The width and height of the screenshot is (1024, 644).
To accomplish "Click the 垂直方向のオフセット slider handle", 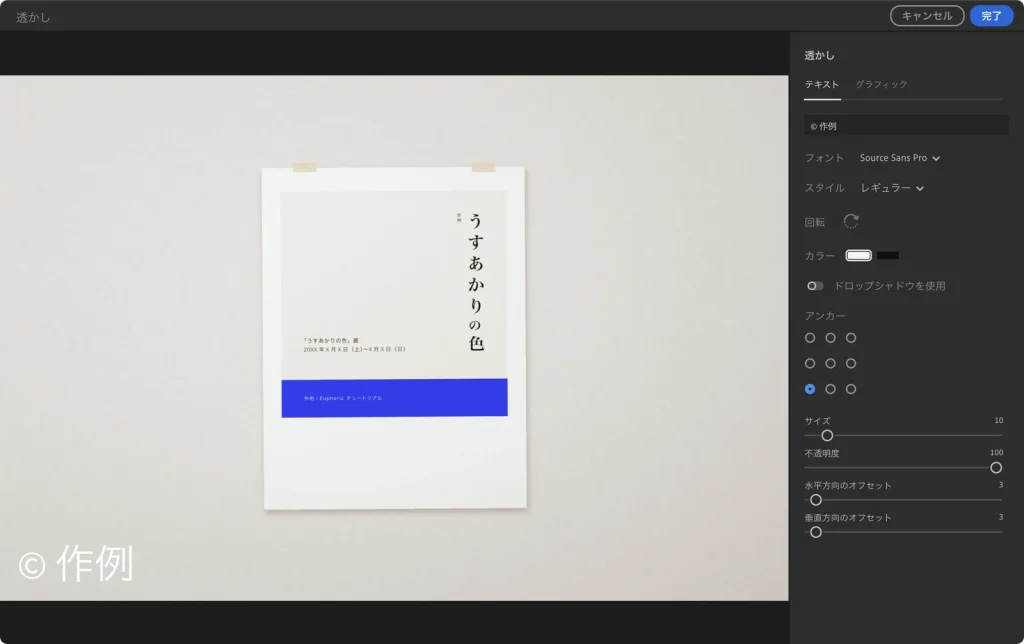I will pyautogui.click(x=816, y=532).
